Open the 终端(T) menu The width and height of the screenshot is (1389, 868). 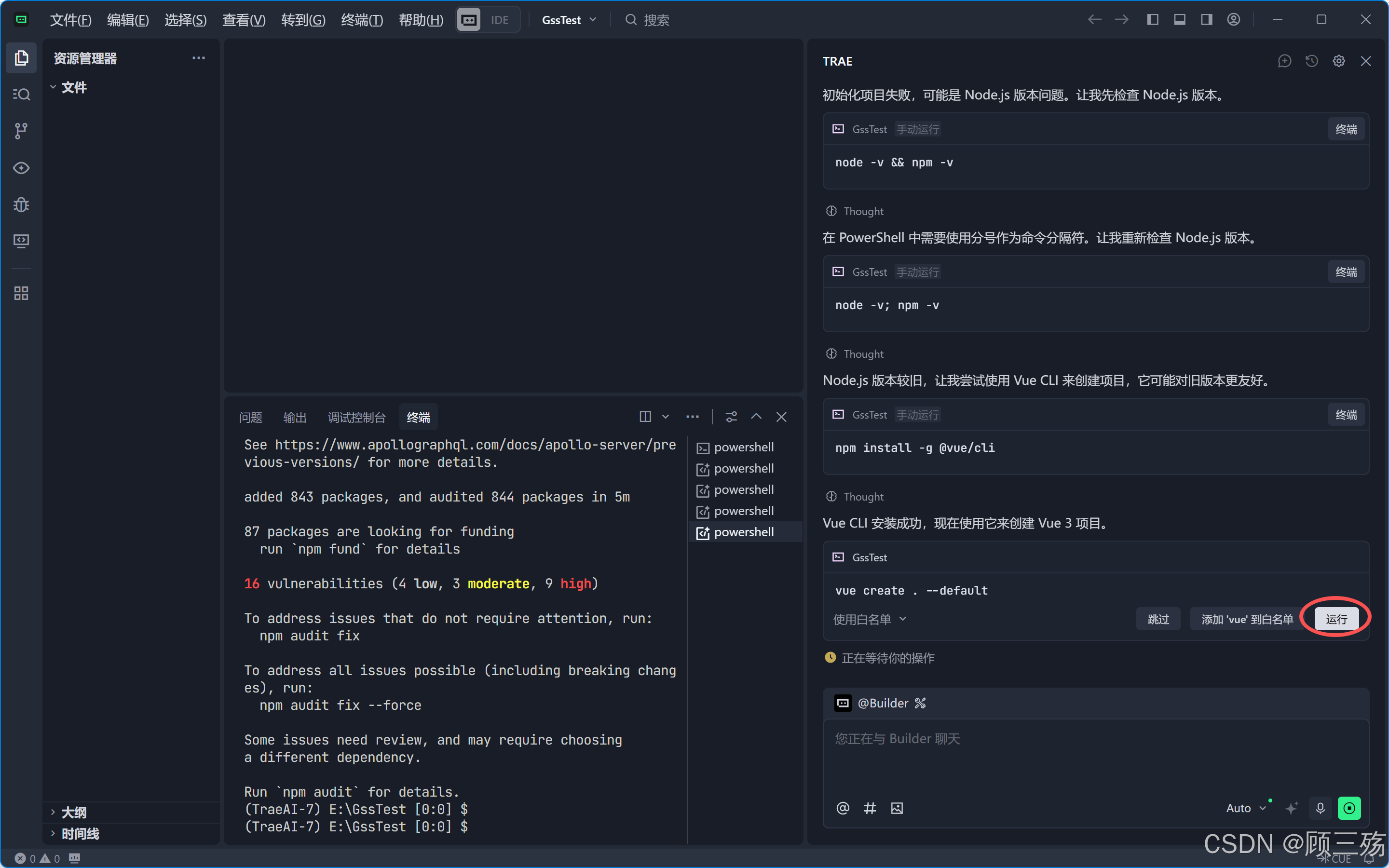(362, 19)
